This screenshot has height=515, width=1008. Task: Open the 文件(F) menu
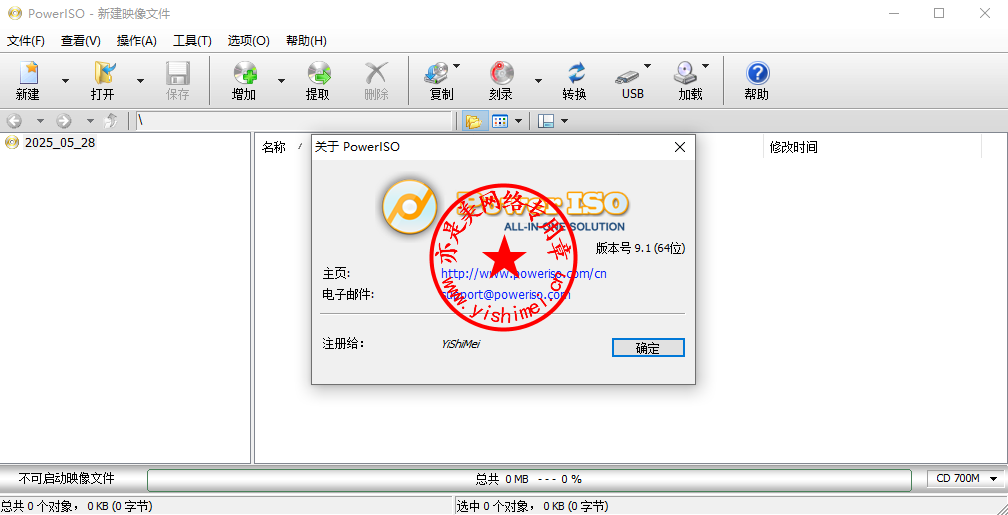tap(26, 41)
